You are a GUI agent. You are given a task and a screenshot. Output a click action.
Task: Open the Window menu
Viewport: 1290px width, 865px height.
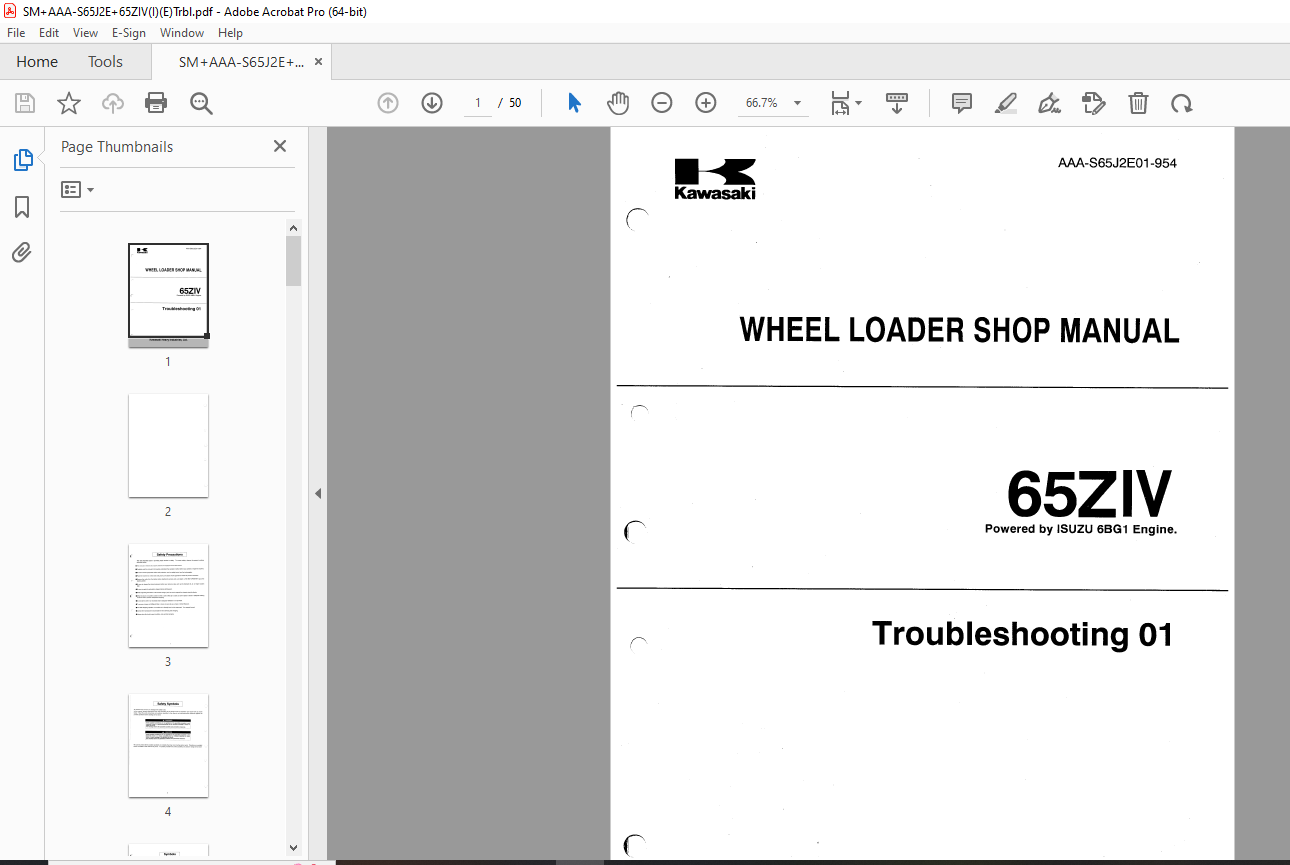[182, 33]
